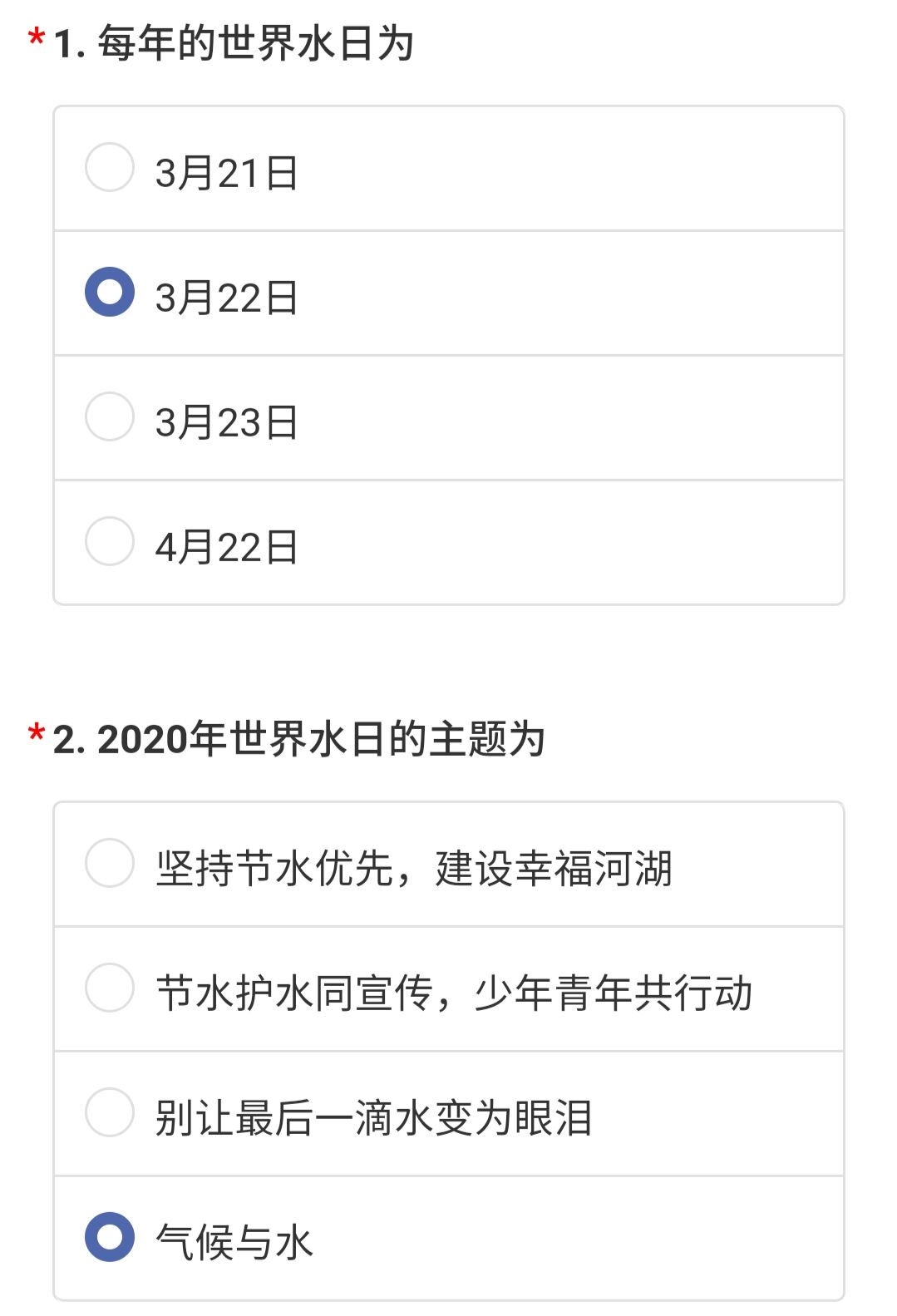Screen dimensions: 897x1316
Task: Click the text 别让最后一滴水变为眼泪
Action: (374, 1118)
